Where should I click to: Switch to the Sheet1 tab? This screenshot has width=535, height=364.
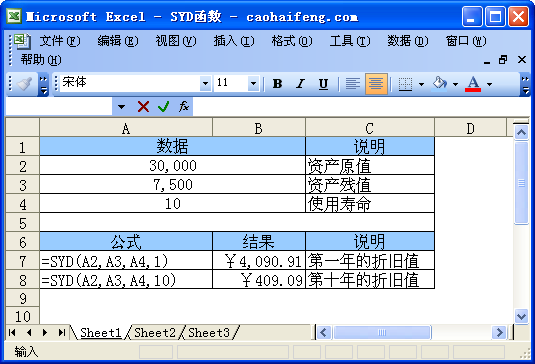(101, 333)
